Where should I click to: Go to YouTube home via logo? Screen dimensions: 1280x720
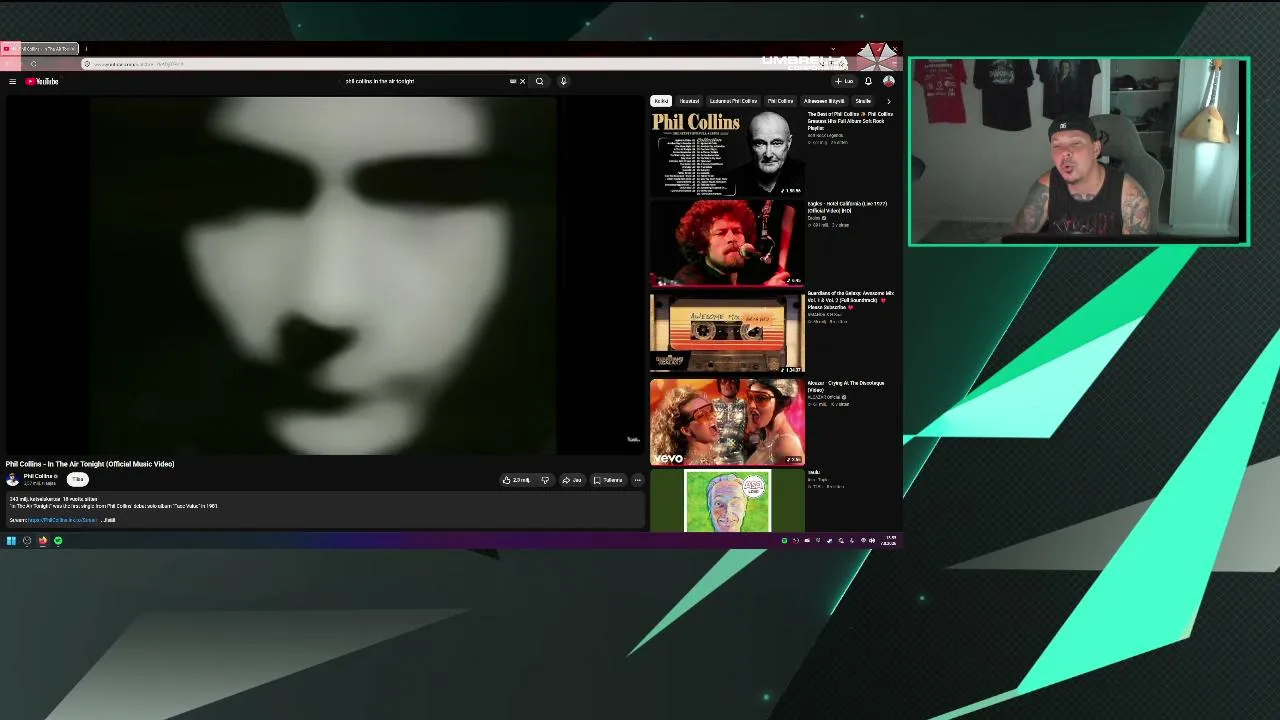pos(43,81)
